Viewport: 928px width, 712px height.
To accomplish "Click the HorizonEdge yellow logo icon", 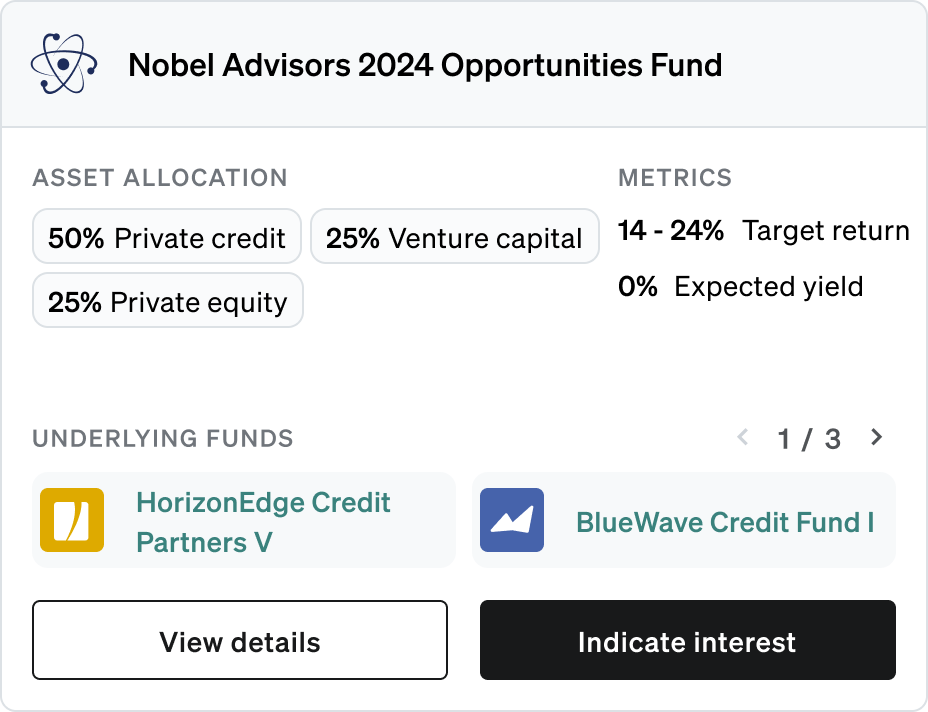I will click(72, 520).
